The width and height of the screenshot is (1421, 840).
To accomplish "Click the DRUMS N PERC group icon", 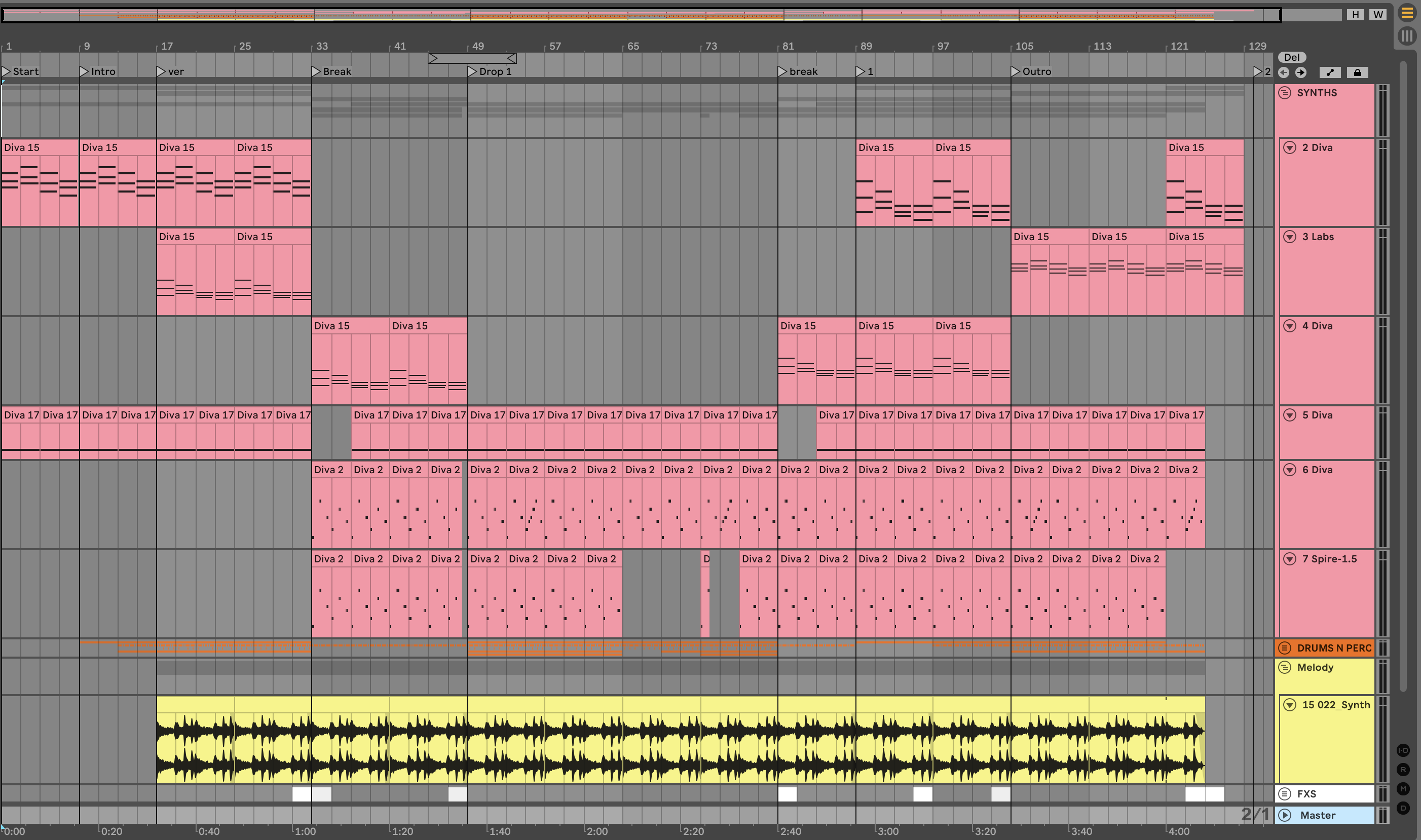I will click(x=1285, y=648).
